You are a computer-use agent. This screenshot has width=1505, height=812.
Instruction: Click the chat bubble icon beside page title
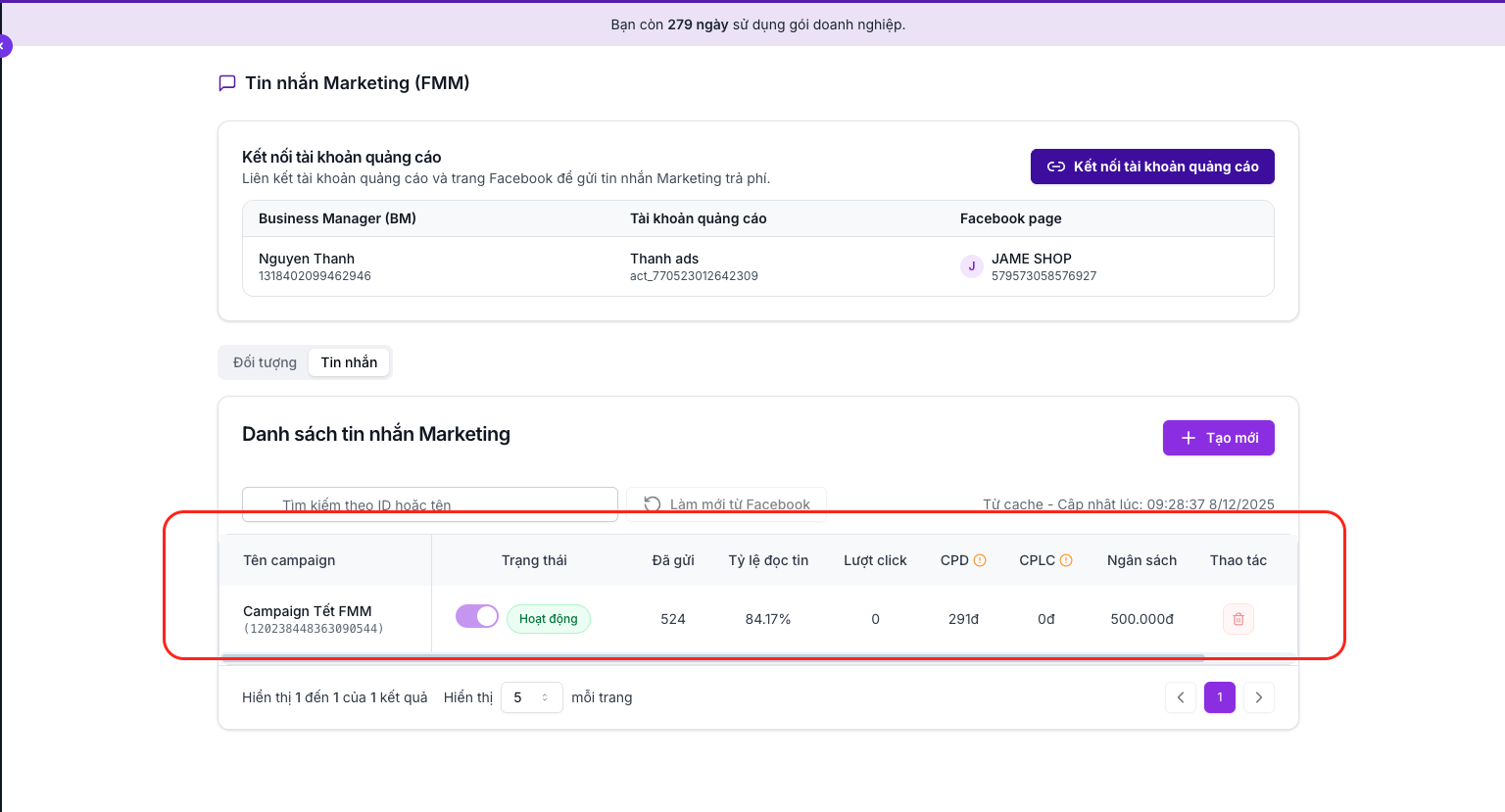(227, 83)
